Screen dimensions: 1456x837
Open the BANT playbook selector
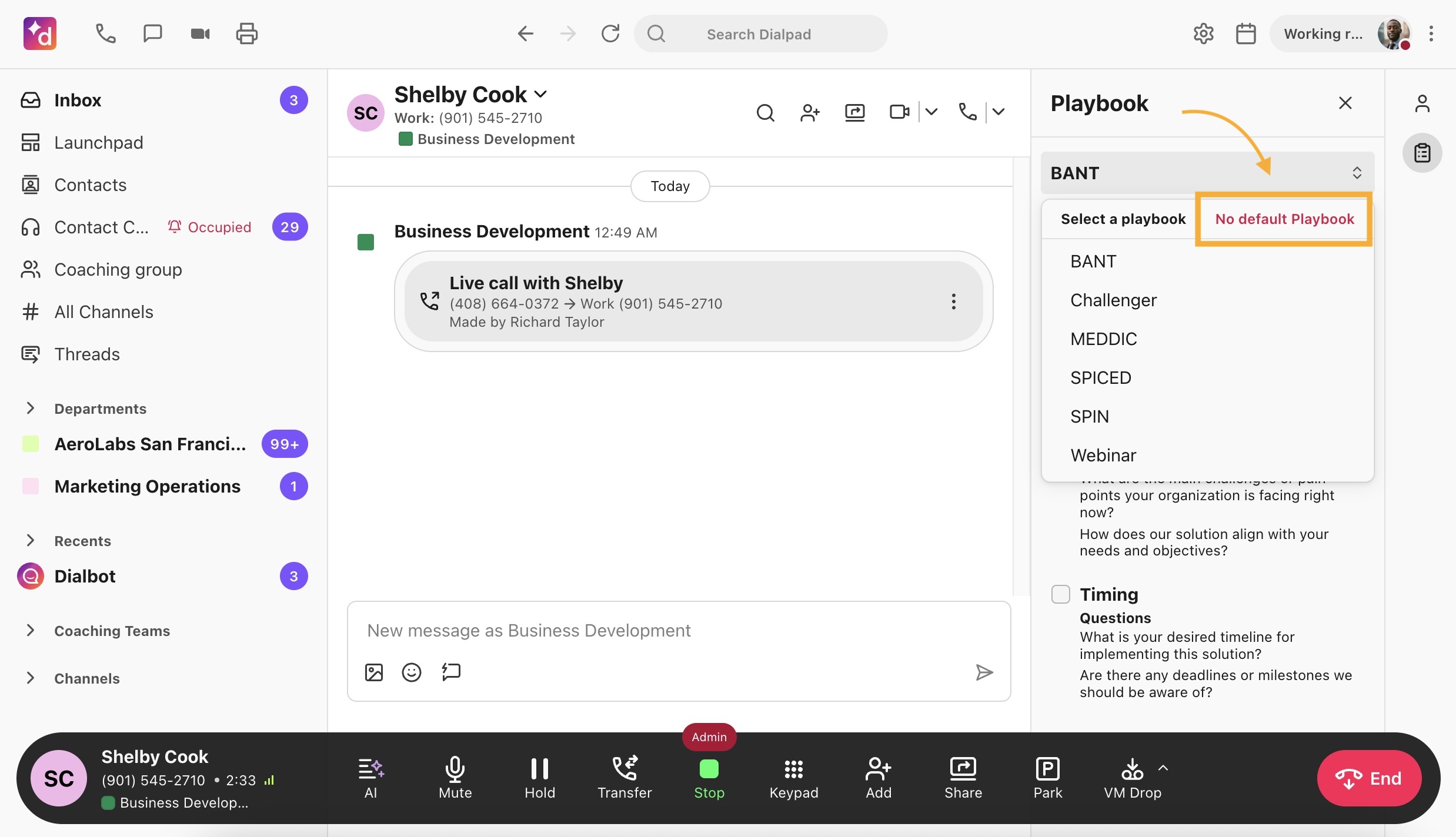[1207, 173]
